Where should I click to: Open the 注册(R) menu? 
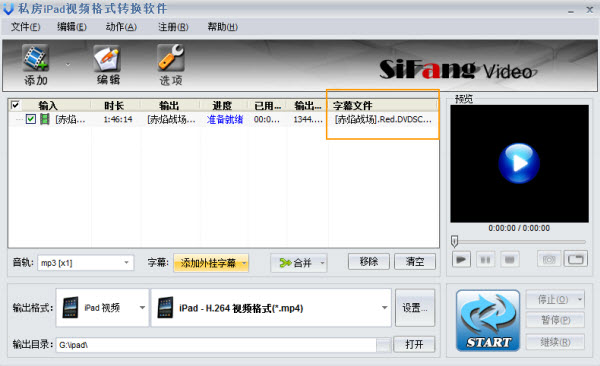173,27
